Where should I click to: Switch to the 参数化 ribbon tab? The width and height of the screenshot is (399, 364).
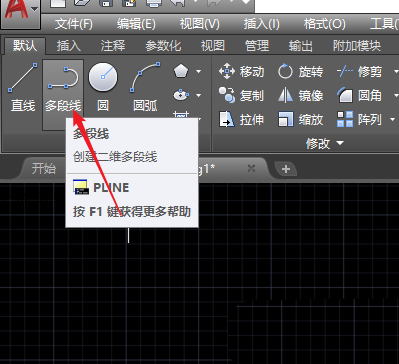(163, 46)
